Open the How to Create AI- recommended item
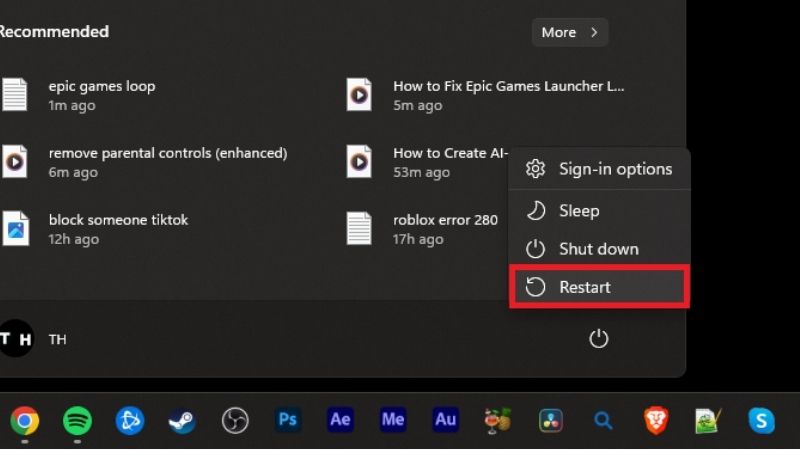 (x=427, y=162)
